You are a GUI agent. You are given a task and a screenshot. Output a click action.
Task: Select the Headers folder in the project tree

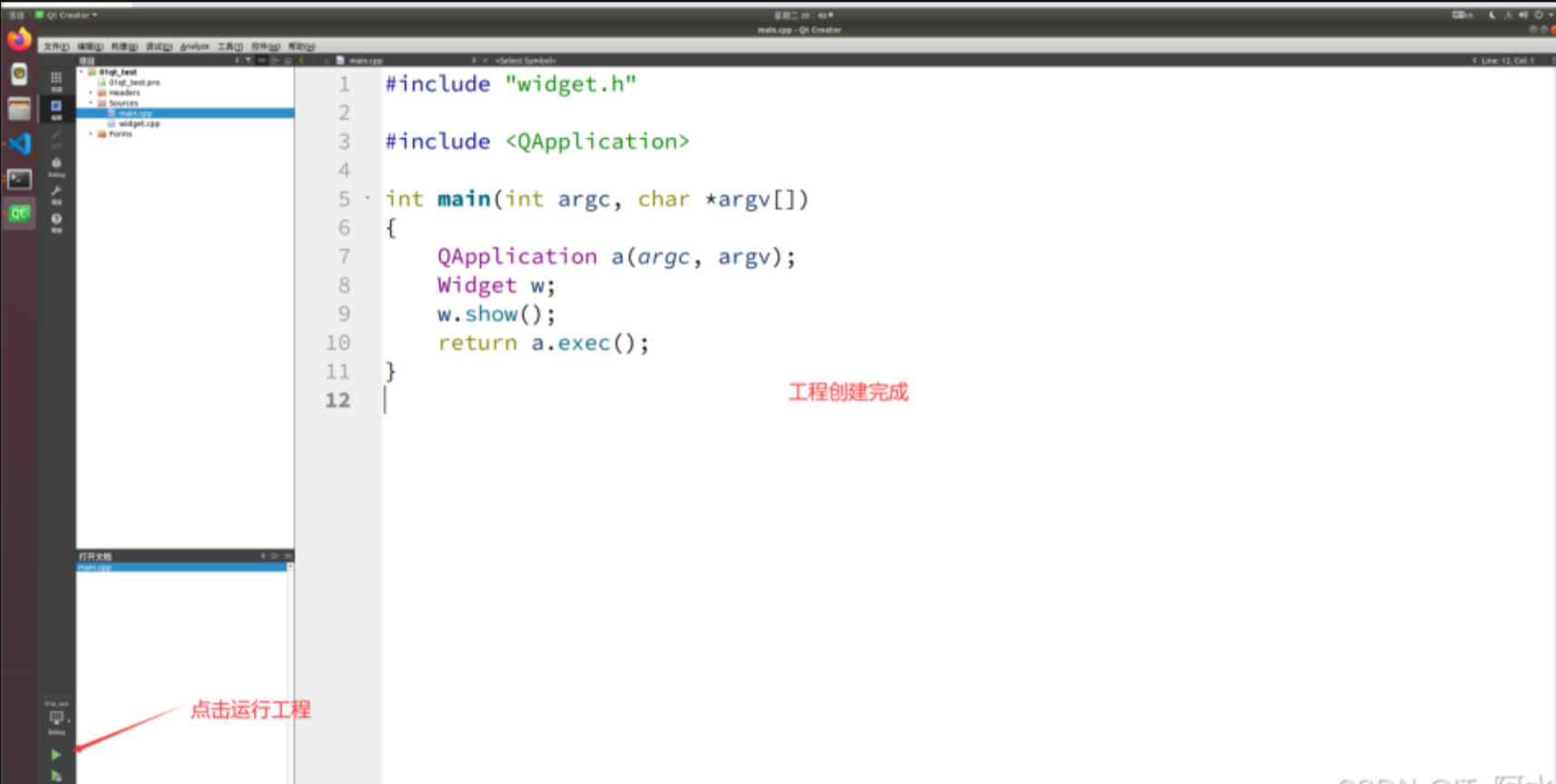[x=124, y=93]
